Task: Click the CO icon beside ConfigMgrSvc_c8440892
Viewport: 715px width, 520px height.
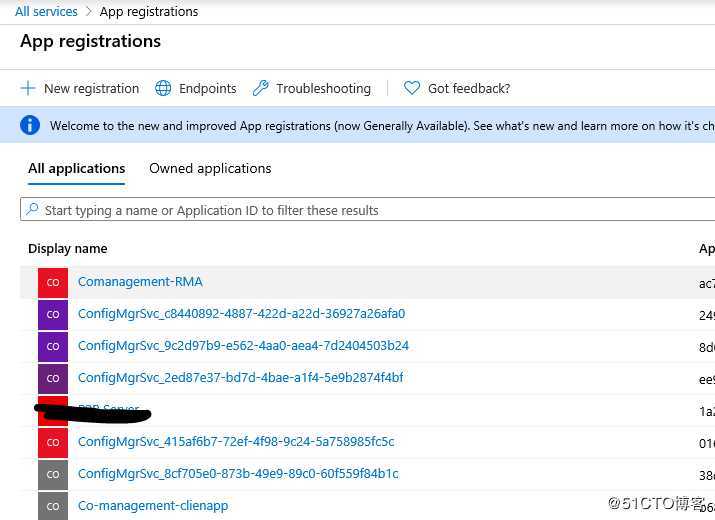Action: 53,314
